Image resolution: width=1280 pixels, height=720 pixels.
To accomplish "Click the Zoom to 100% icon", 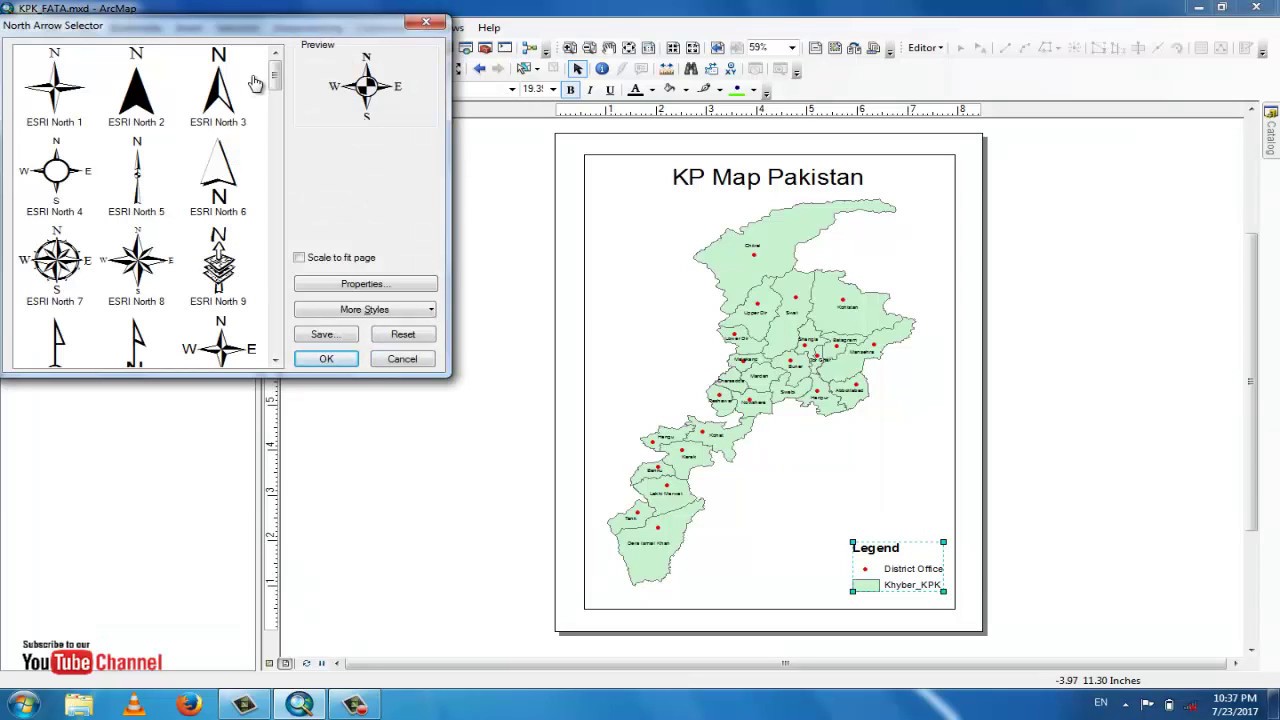I will [x=648, y=48].
